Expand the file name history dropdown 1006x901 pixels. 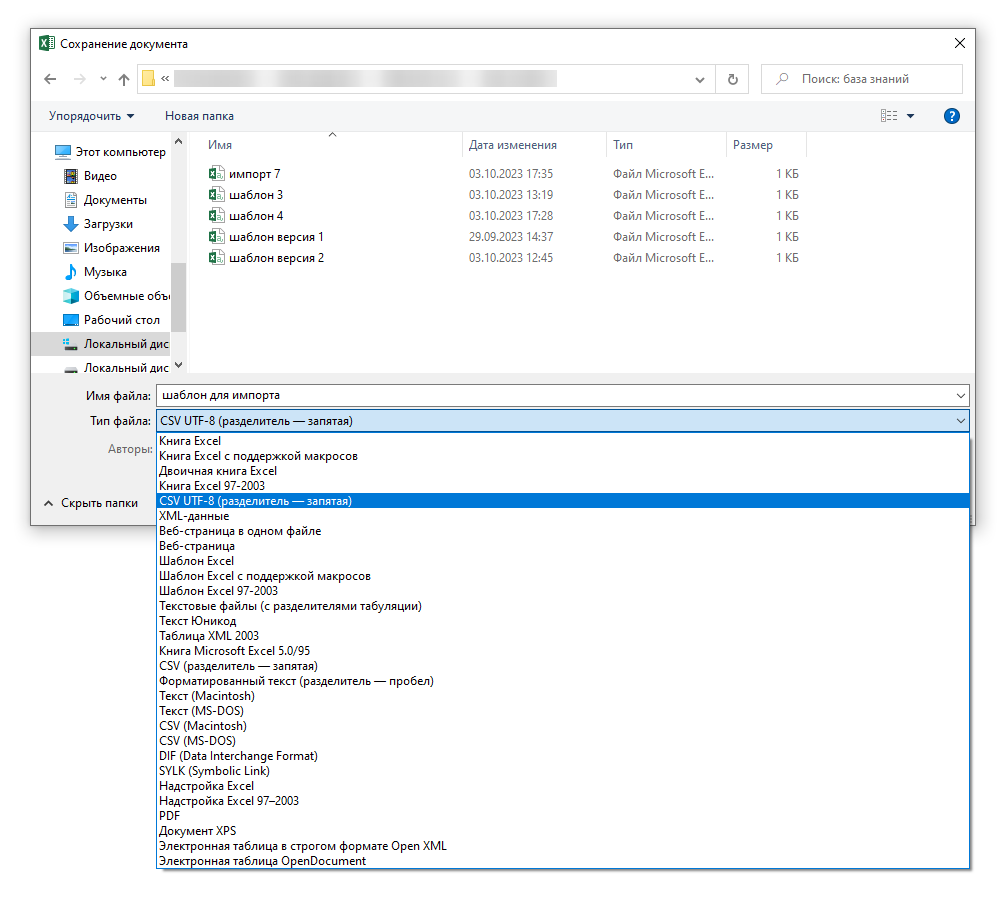point(960,395)
